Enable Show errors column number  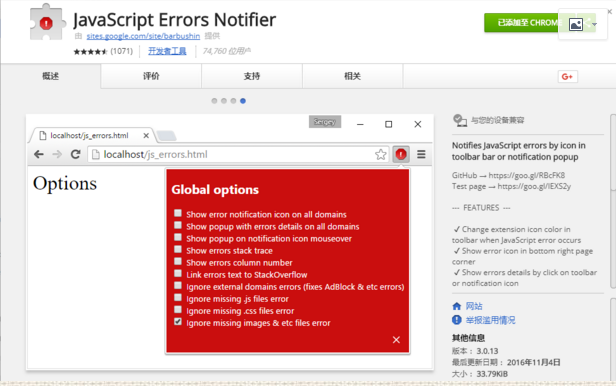coord(178,262)
